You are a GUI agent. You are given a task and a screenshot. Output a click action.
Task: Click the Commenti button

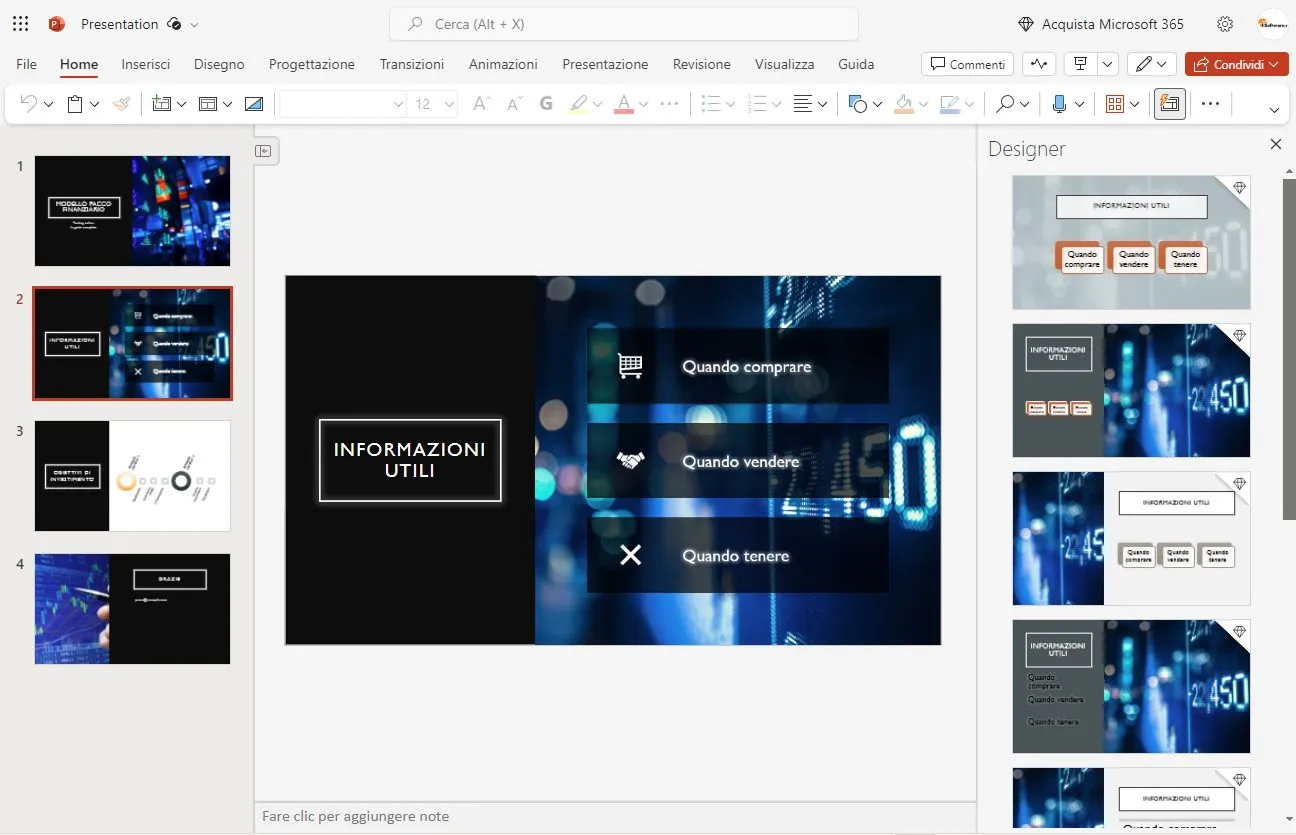[x=967, y=63]
